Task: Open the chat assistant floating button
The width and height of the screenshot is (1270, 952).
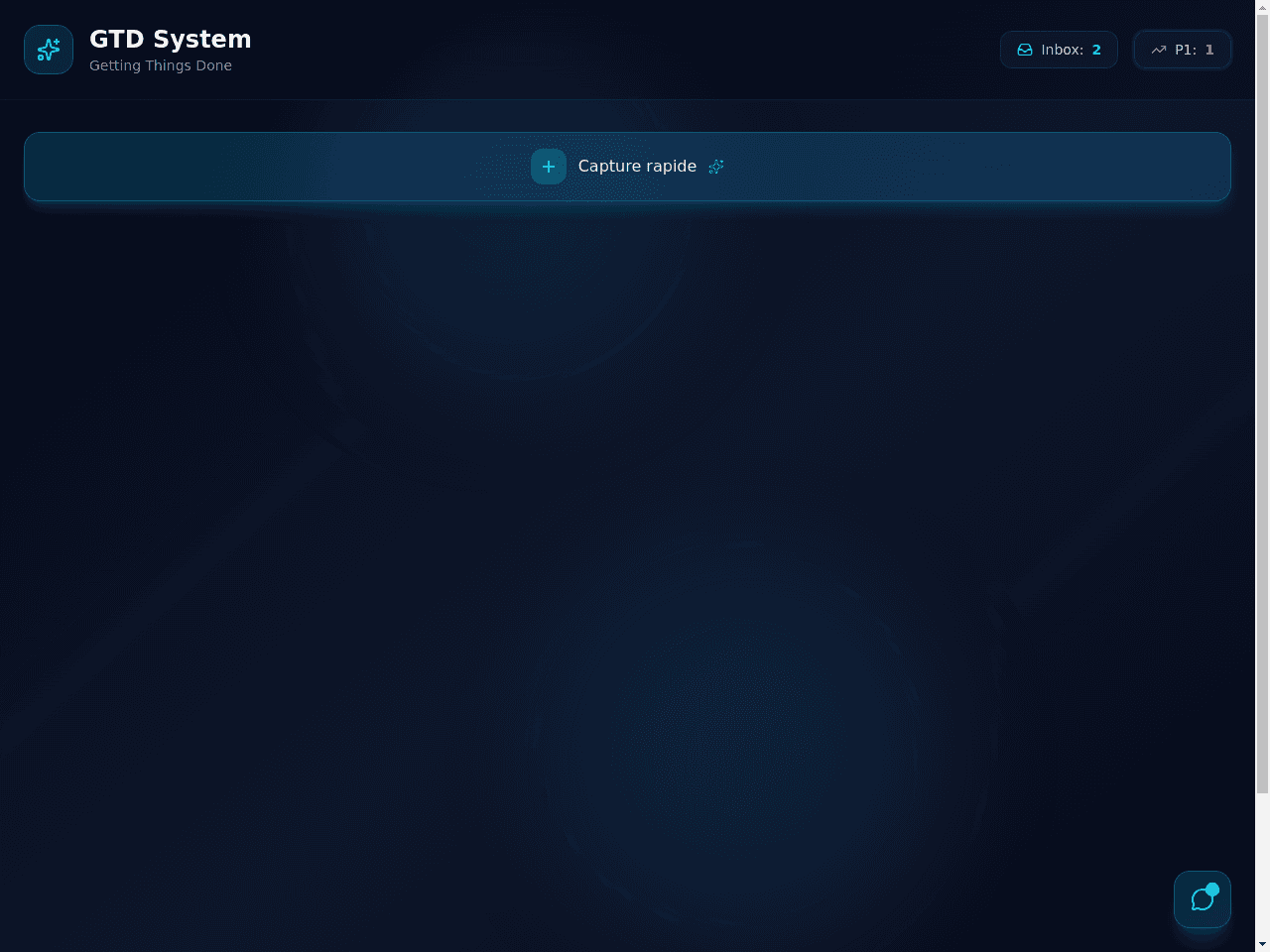Action: point(1203,899)
